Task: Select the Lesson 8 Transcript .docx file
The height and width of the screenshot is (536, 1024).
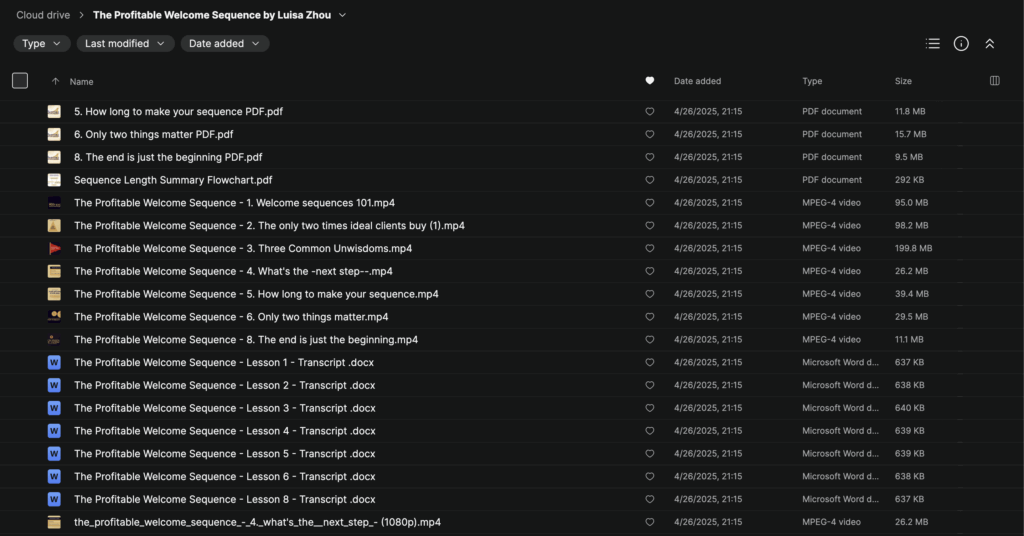Action: tap(225, 499)
